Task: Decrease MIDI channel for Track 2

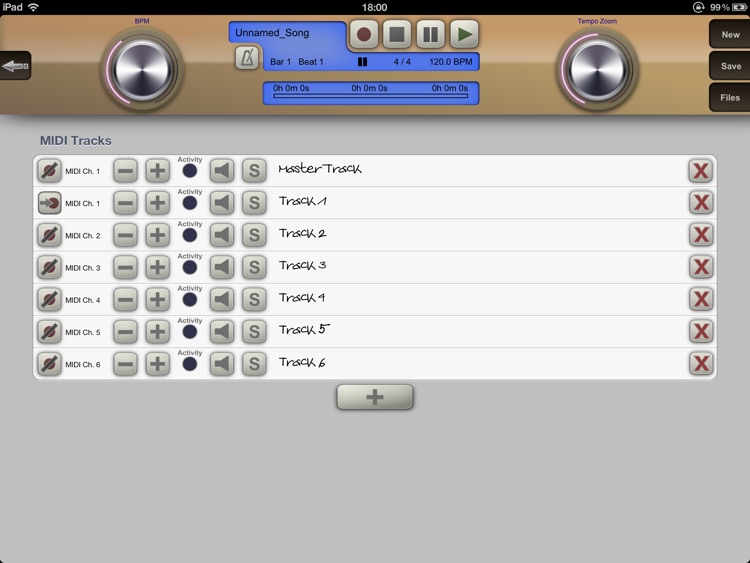Action: pos(125,235)
